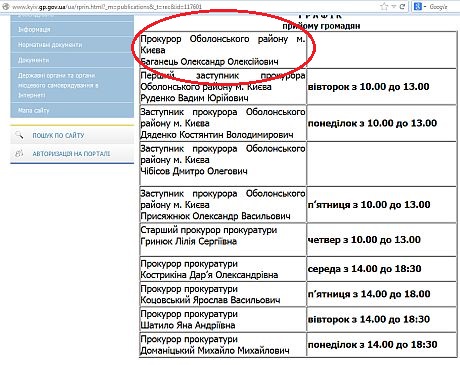The image size is (460, 365).
Task: Select the name Шатило Яна Андріївна
Action: tap(188, 325)
